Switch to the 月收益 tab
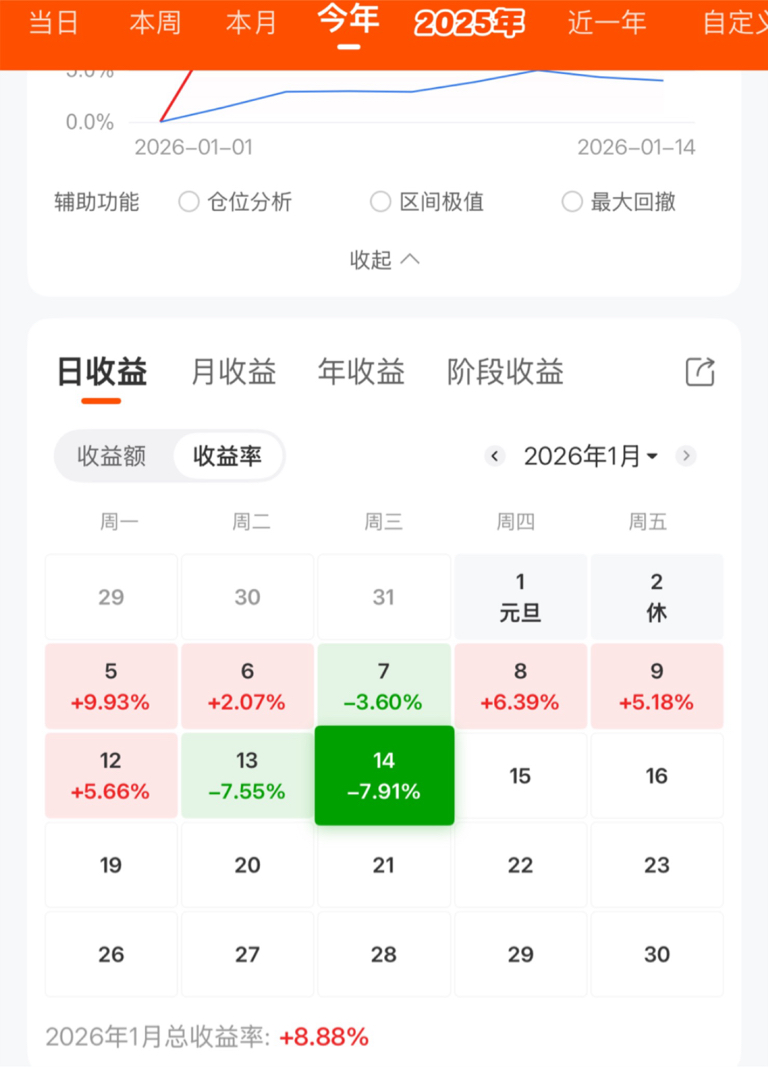Viewport: 768px width, 1067px height. pos(233,372)
